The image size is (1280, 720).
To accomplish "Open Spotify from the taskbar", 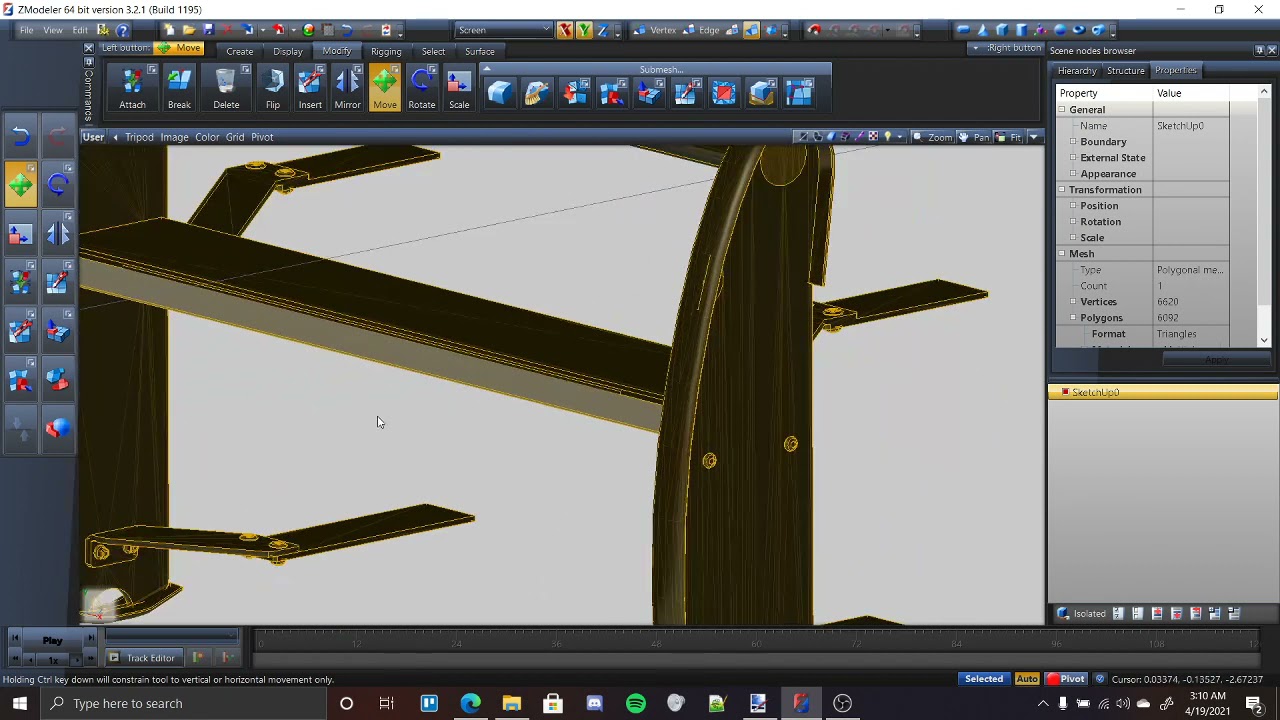I will (635, 703).
